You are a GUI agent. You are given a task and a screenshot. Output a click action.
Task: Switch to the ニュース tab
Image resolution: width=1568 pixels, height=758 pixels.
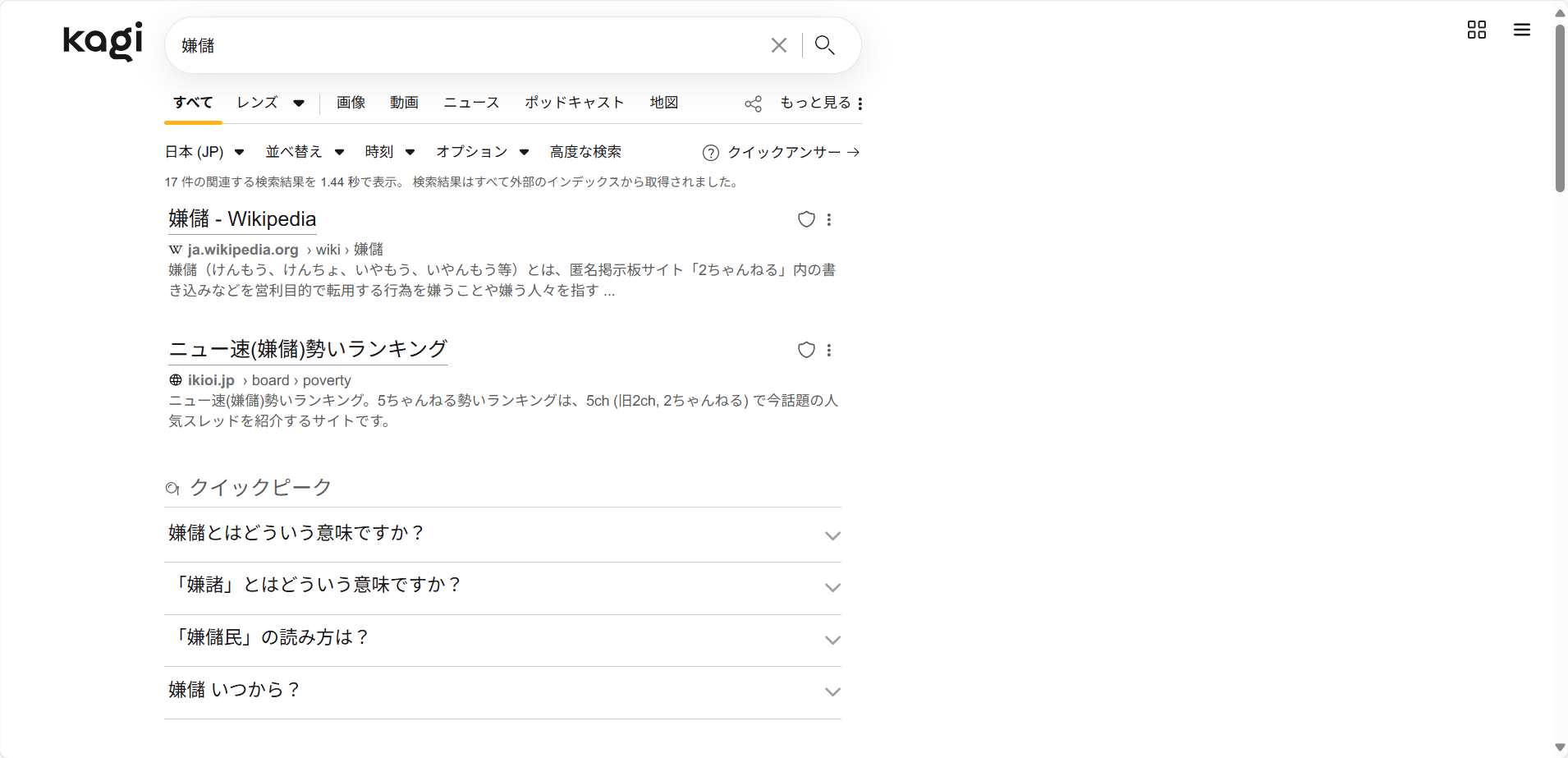click(471, 103)
